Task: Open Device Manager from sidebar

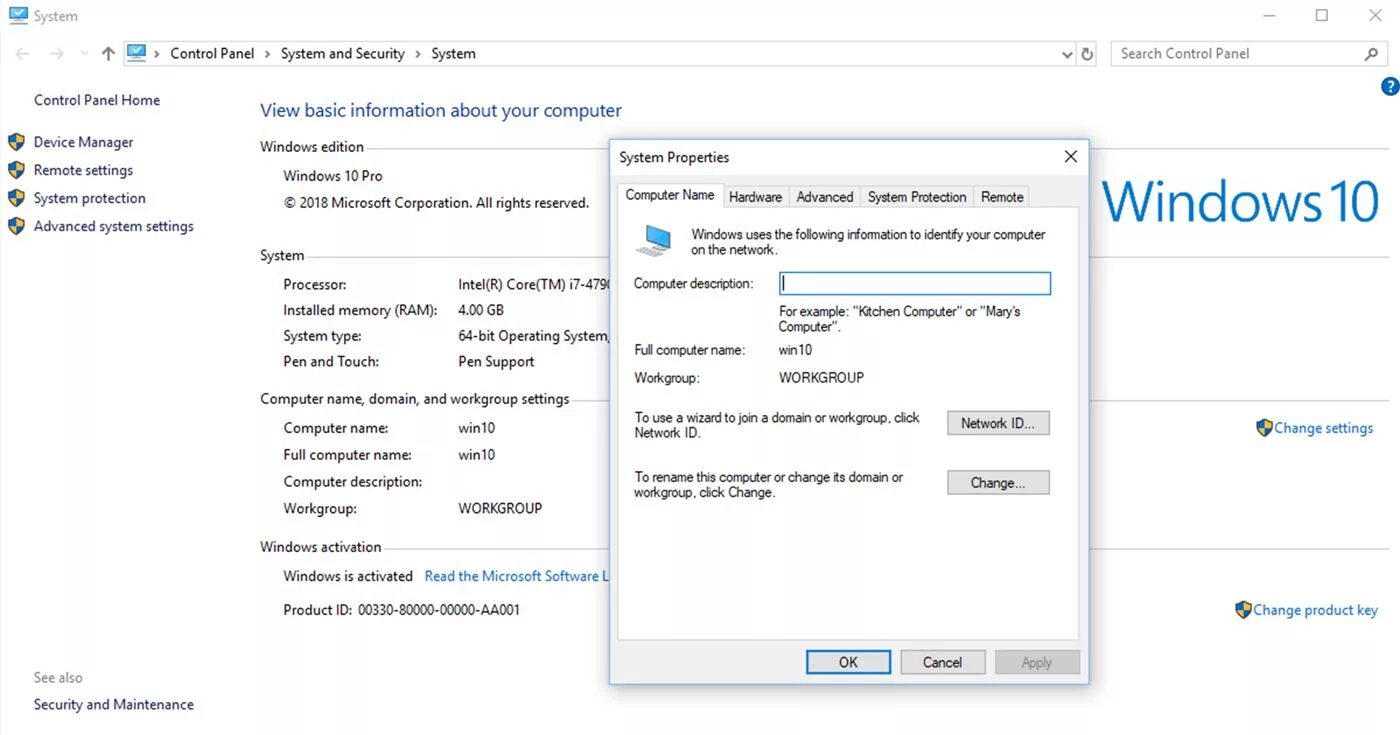Action: tap(83, 142)
